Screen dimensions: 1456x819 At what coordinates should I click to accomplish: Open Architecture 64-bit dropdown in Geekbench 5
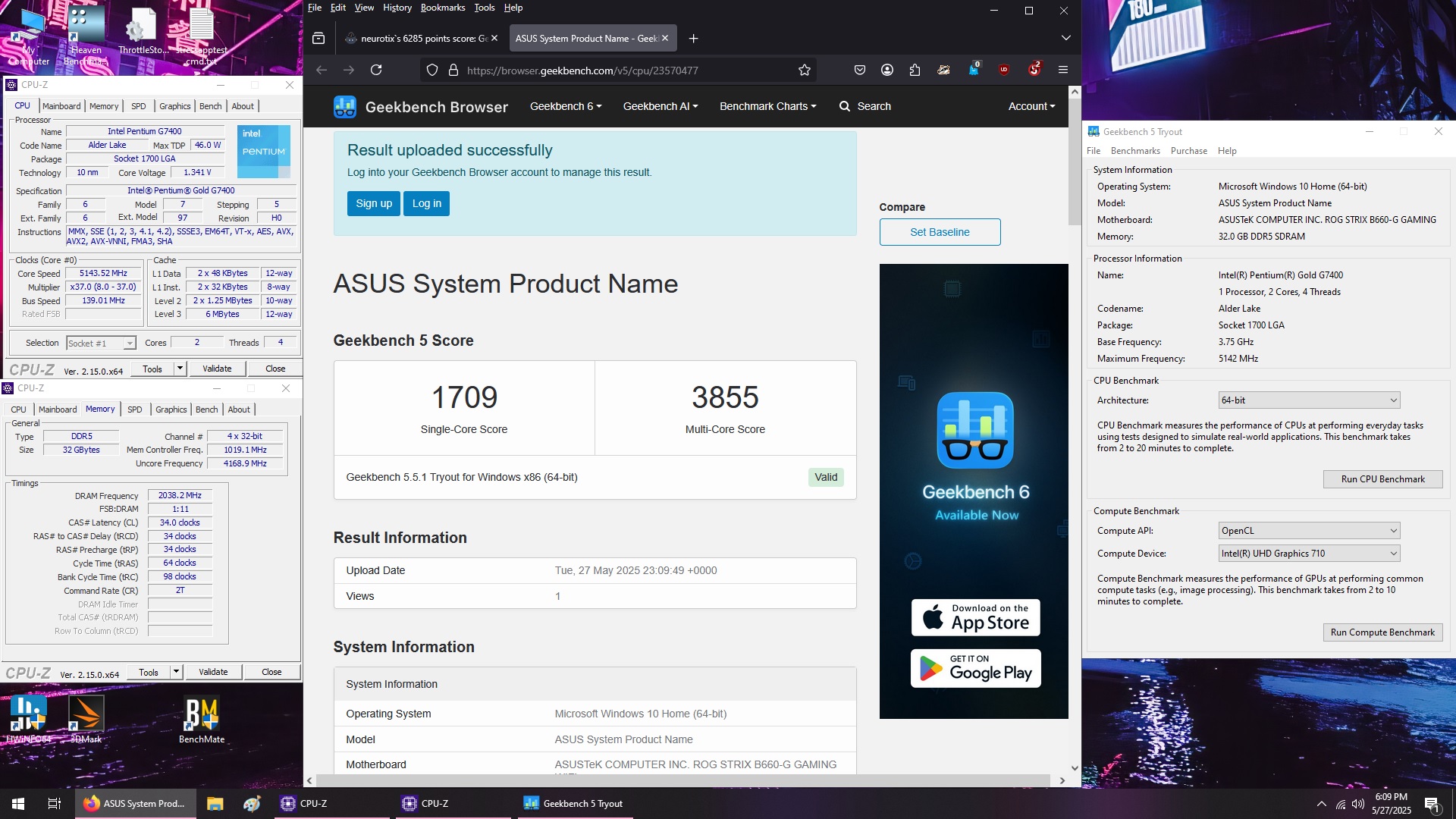click(x=1309, y=400)
